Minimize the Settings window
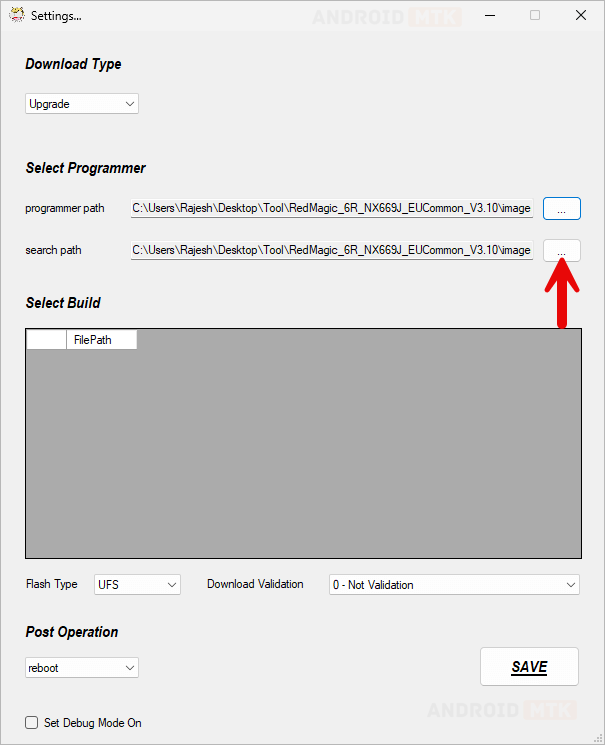This screenshot has height=745, width=605. pos(489,15)
